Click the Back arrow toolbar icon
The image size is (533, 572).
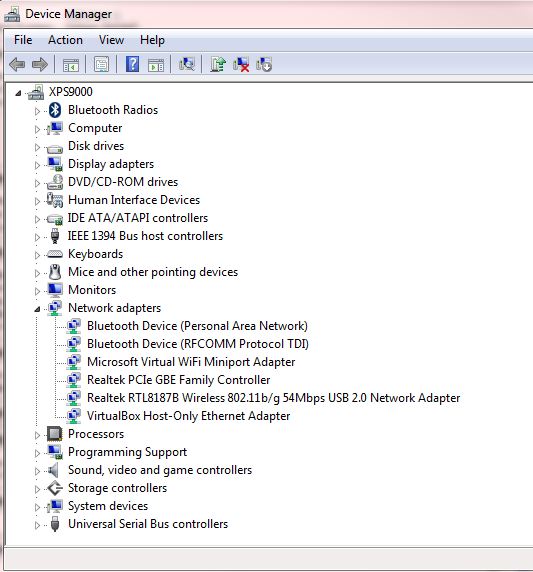click(x=17, y=65)
